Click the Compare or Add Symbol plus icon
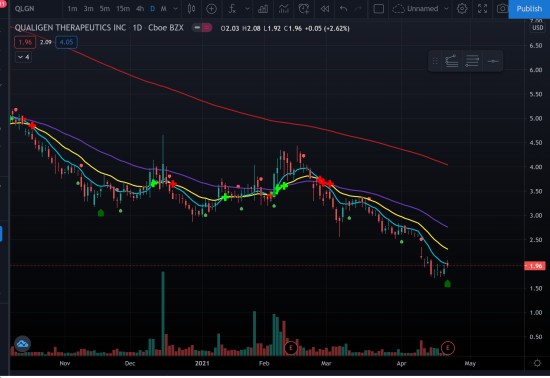 point(211,9)
